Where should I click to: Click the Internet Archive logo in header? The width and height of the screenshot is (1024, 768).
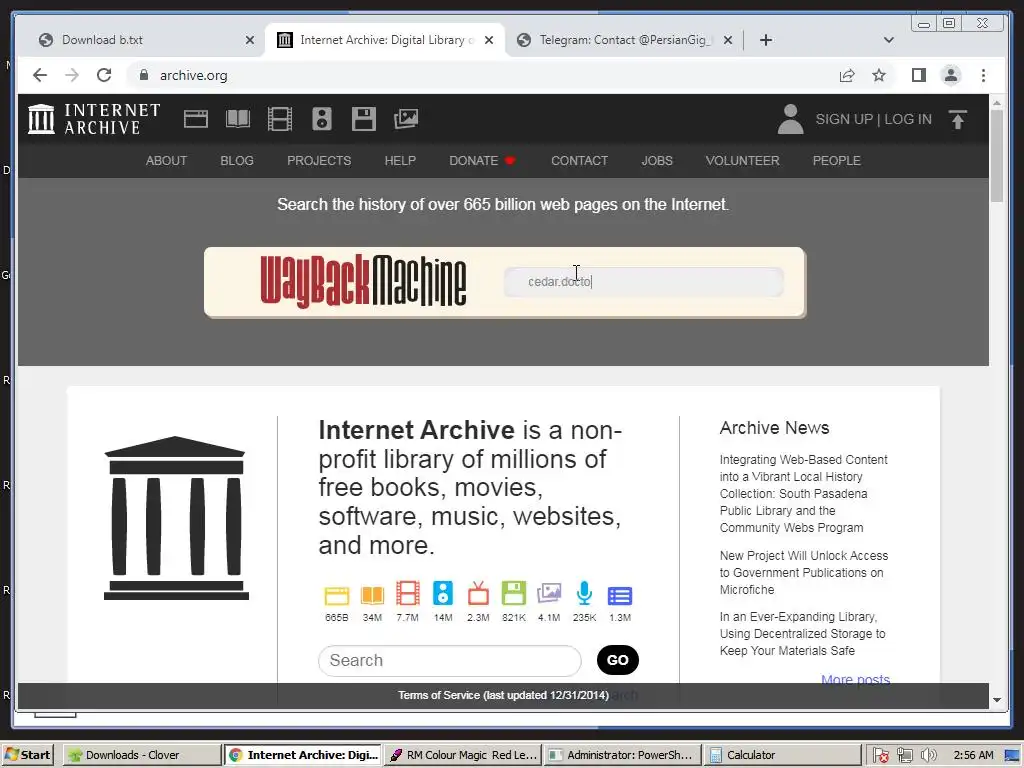pyautogui.click(x=94, y=119)
